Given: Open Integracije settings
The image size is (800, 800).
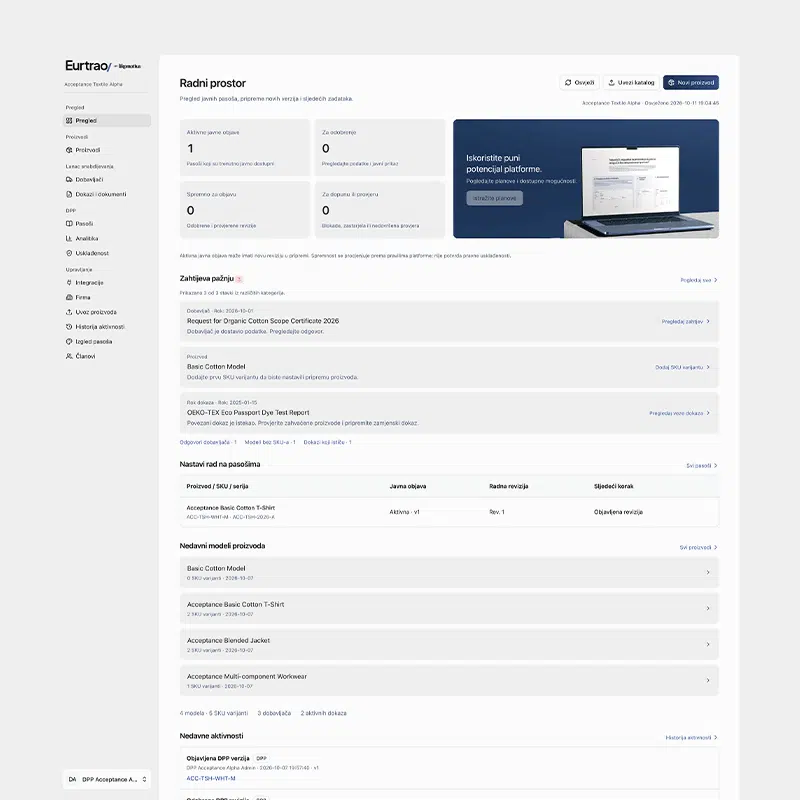Looking at the screenshot, I should click(107, 283).
